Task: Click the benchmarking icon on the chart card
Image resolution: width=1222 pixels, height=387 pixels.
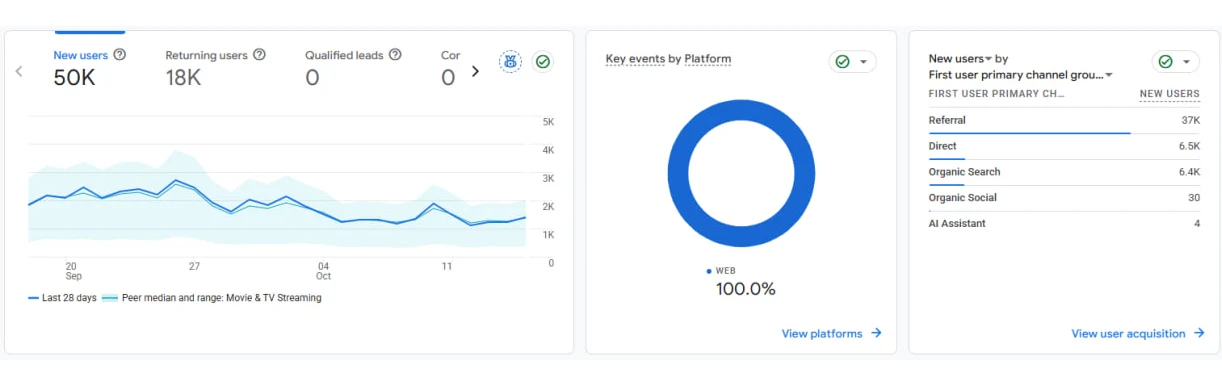Action: click(511, 62)
